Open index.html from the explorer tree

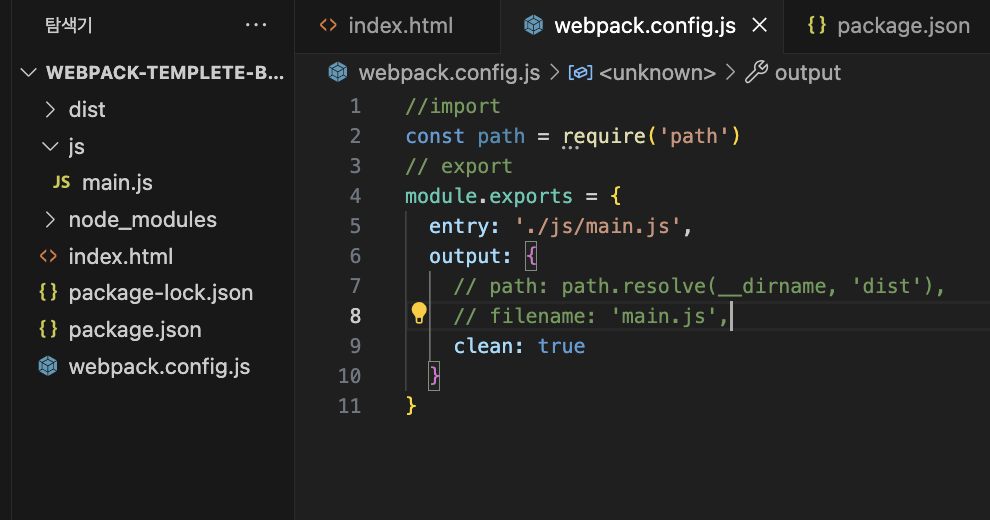pos(121,257)
